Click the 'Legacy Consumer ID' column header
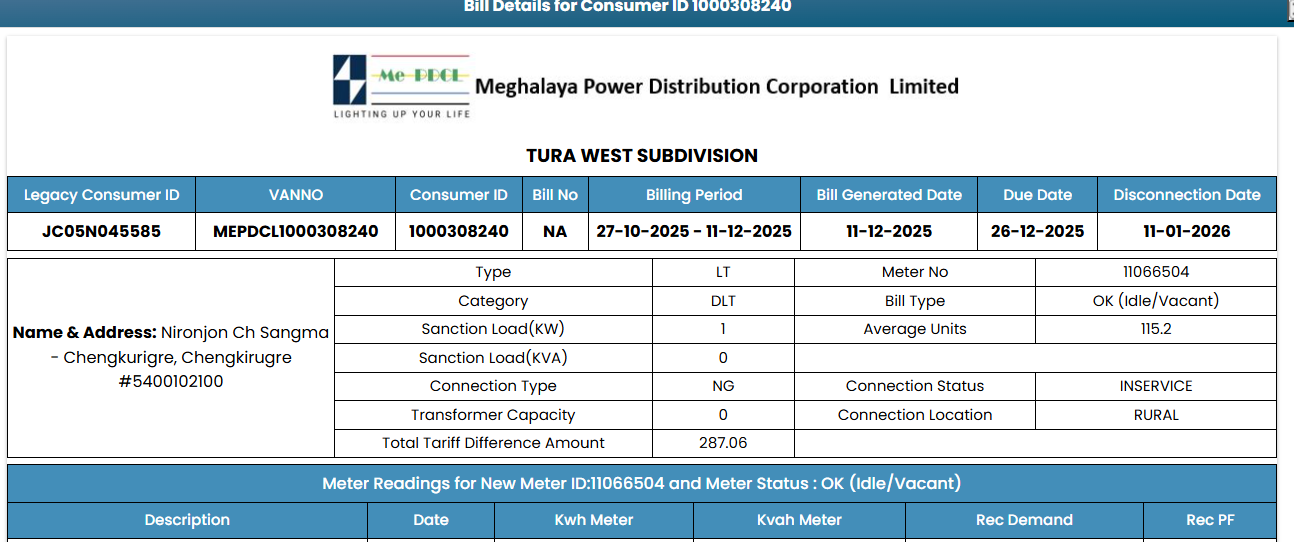This screenshot has width=1294, height=542. [102, 195]
